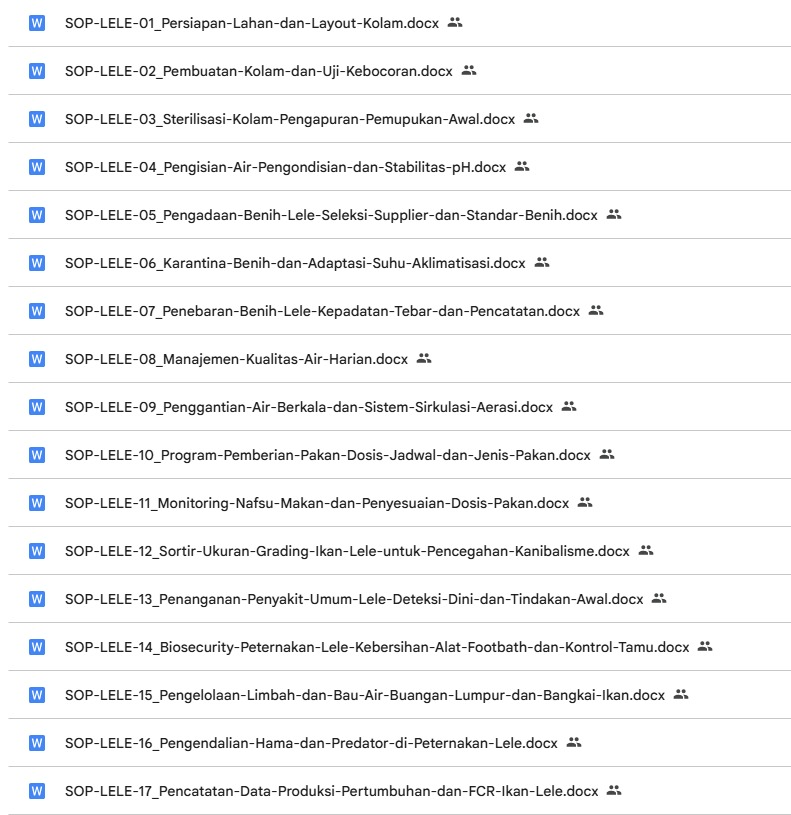Select the SOP-LELE-01 Persiapan-Lahan file name

(x=251, y=23)
